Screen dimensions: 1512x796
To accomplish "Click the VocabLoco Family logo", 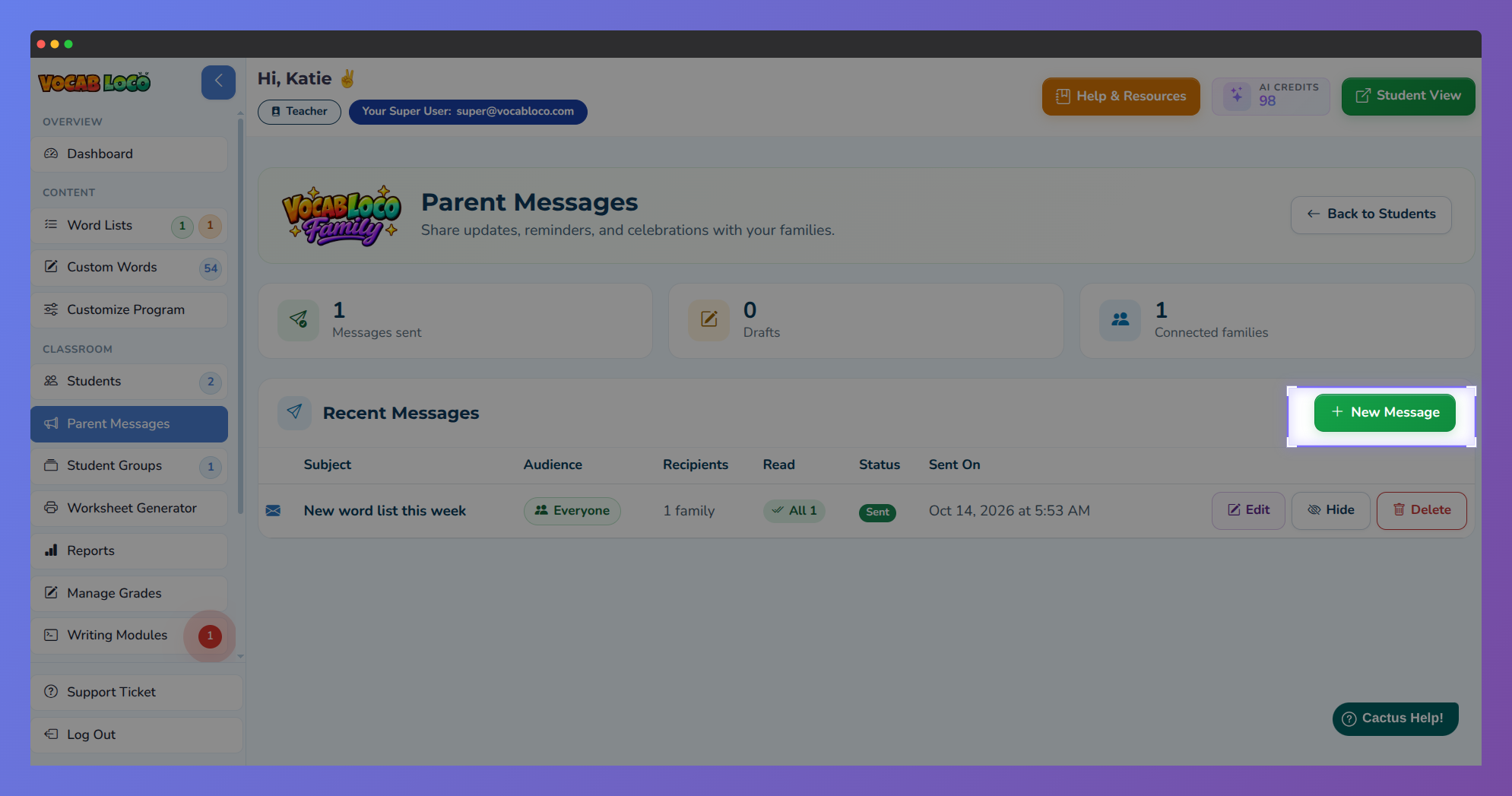I will pos(341,216).
